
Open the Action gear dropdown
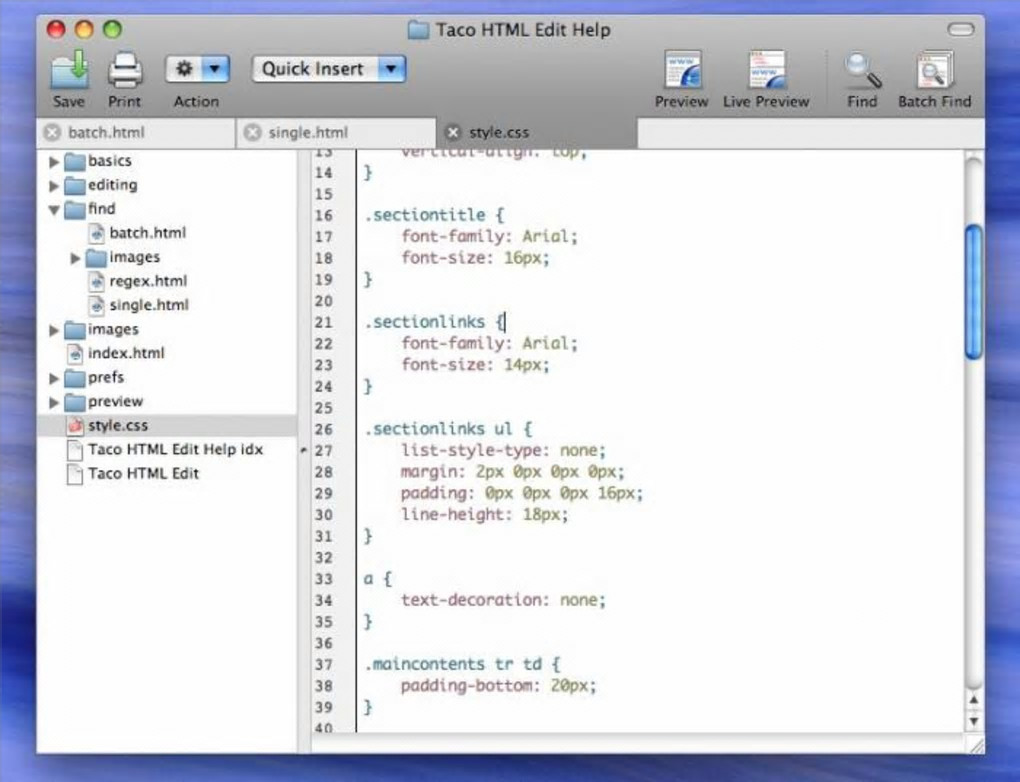coord(197,69)
